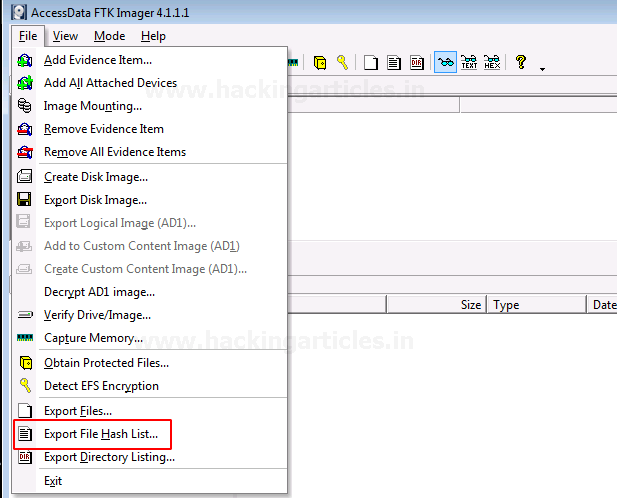Click Export File Hash List toolbar button
Screen dimensions: 617x498
click(393, 63)
